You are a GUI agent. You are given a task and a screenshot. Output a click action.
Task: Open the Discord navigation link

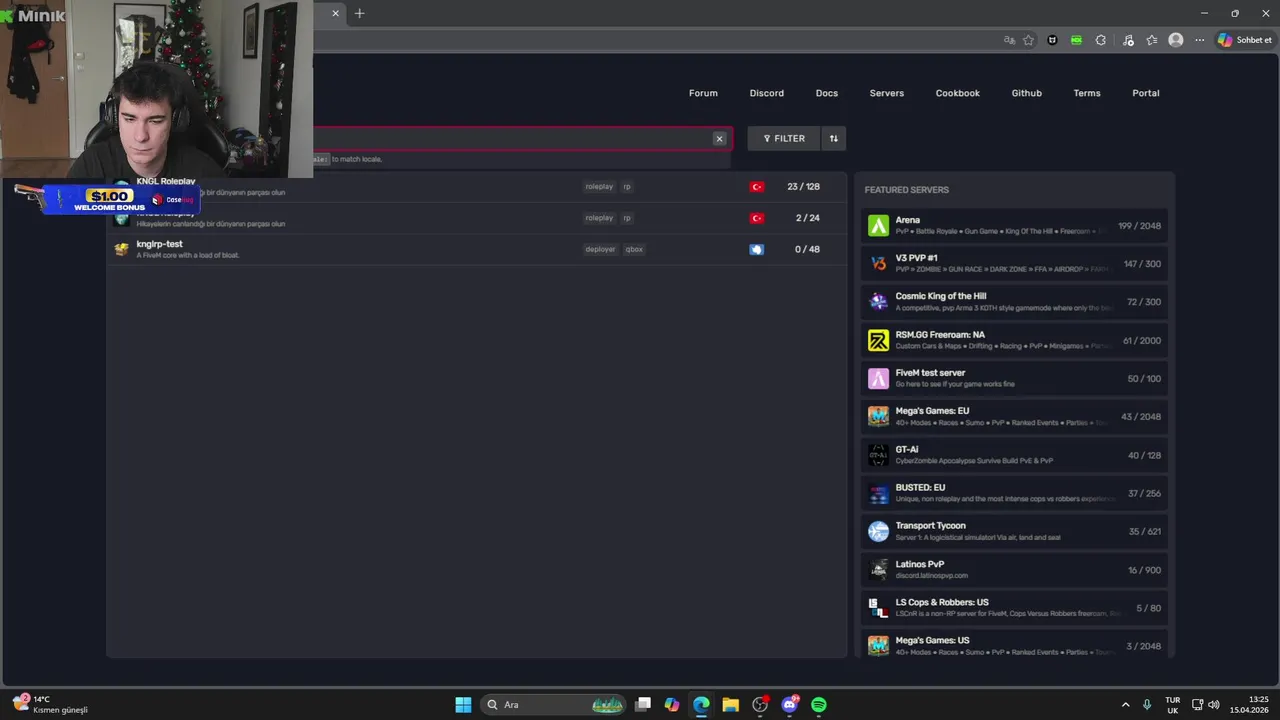(x=767, y=93)
